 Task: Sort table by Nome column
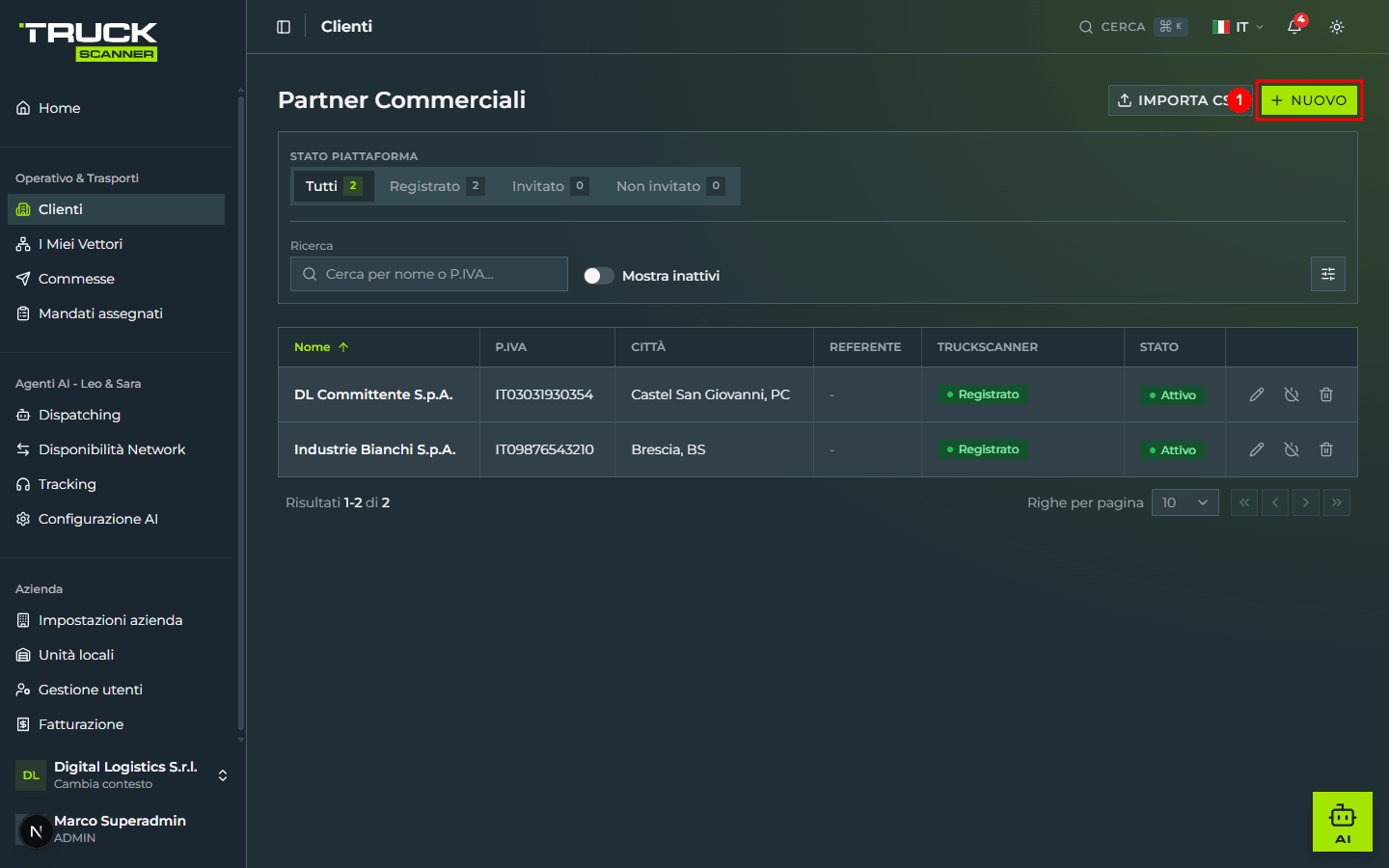point(321,347)
